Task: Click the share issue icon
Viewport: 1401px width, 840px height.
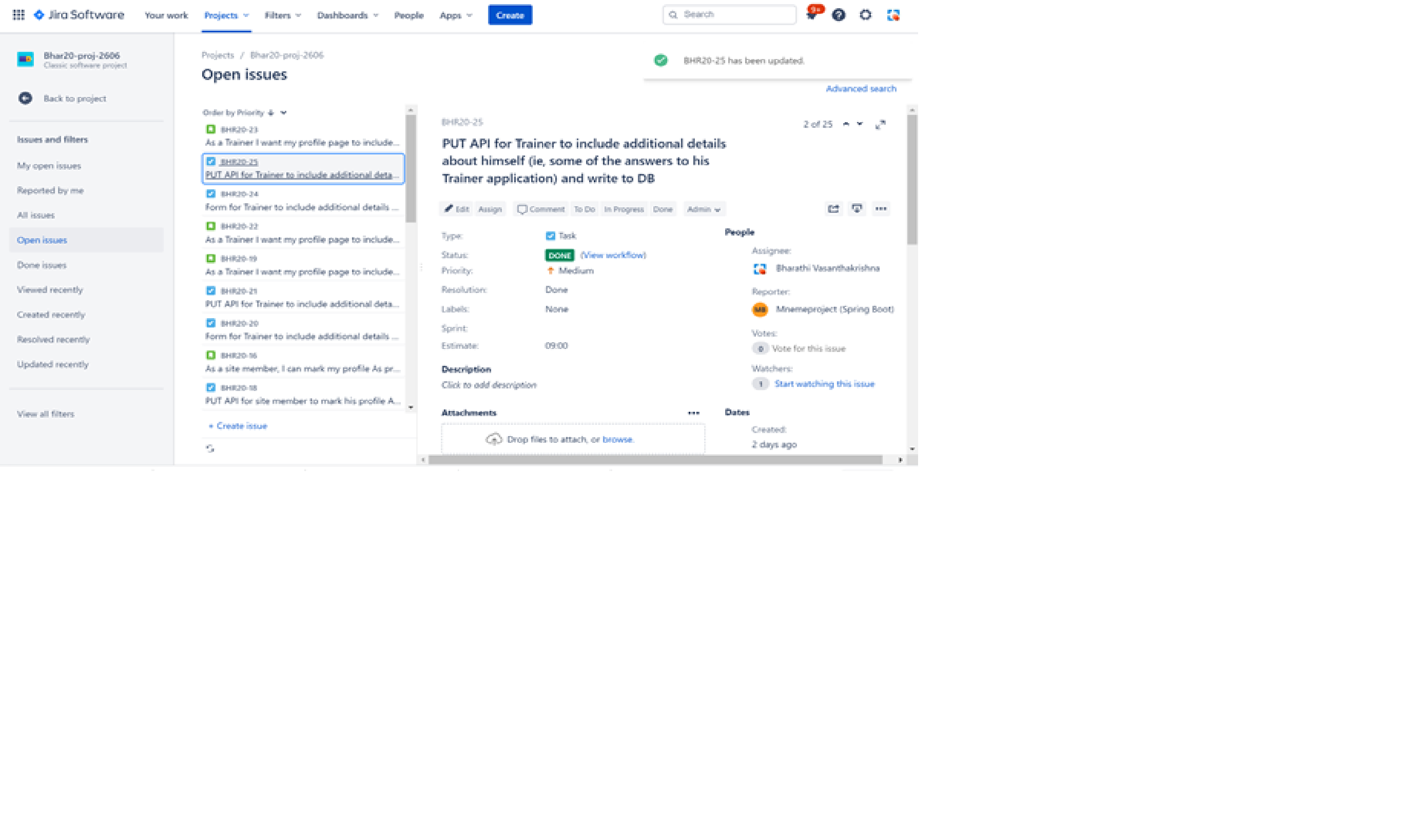Action: (833, 209)
